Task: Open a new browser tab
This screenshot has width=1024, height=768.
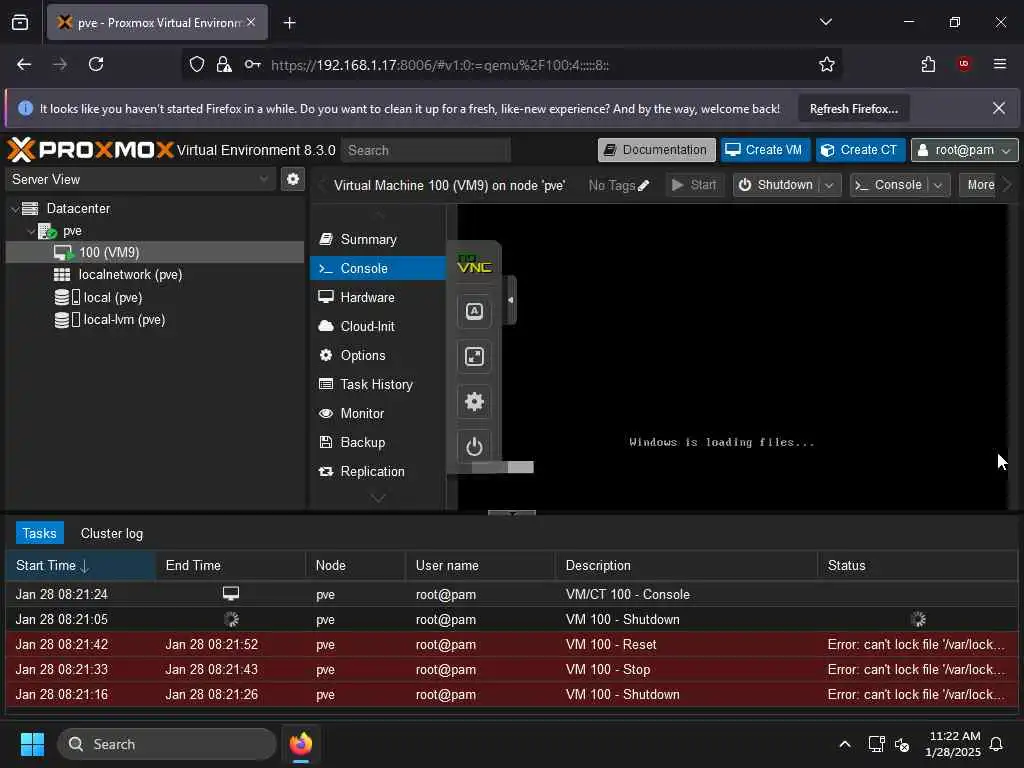Action: click(289, 23)
